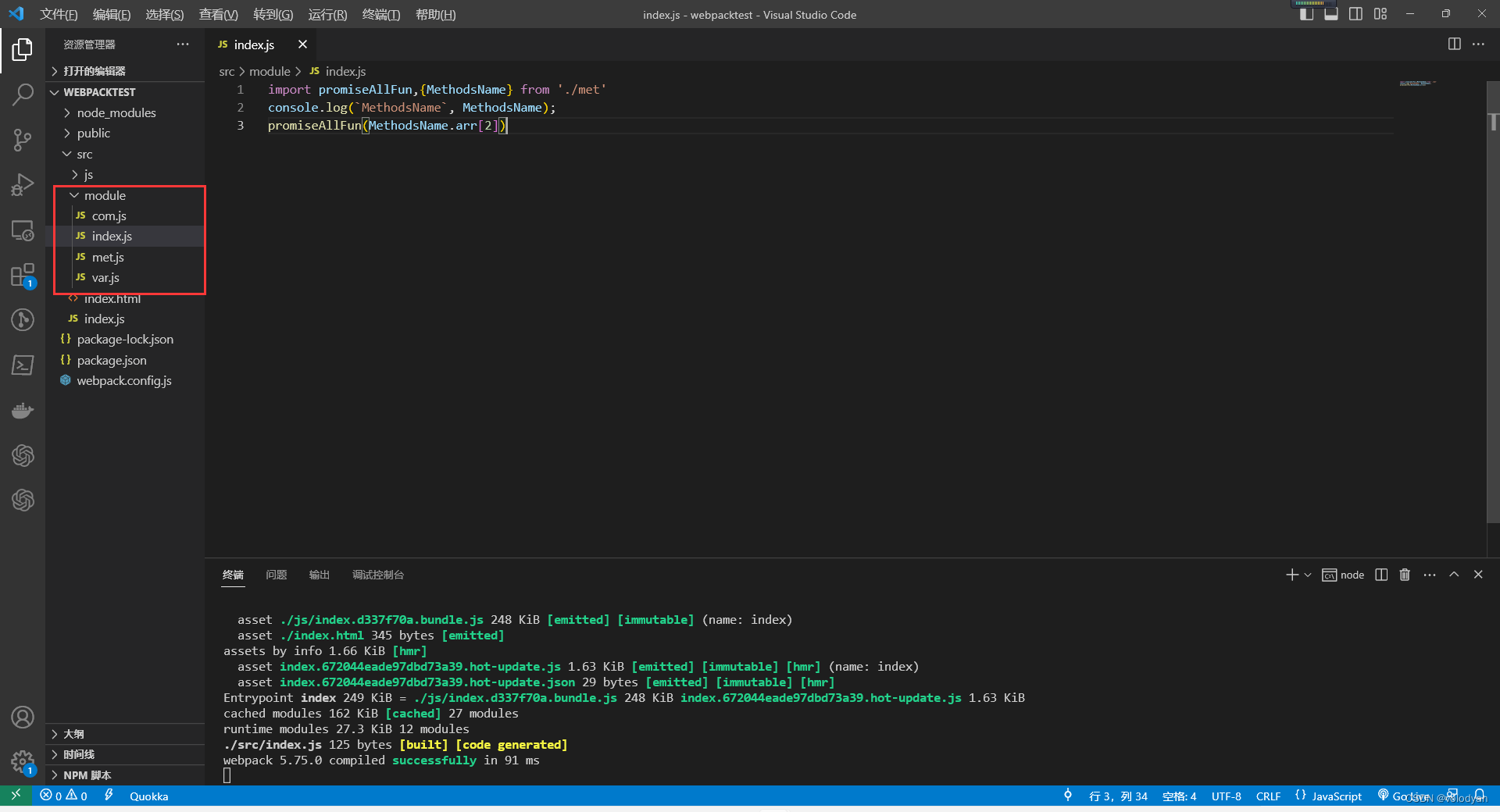This screenshot has height=812, width=1500.
Task: Open the Docker extension panel
Action: (22, 410)
